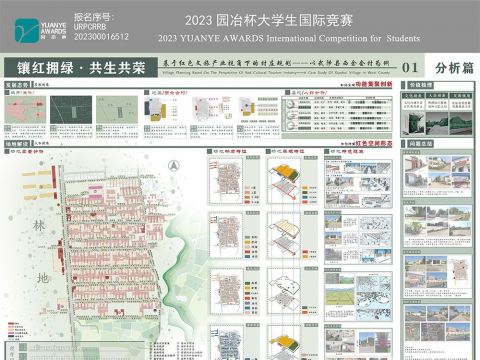480x360 pixels.
Task: Click the large red village master plan
Action: [x=112, y=247]
